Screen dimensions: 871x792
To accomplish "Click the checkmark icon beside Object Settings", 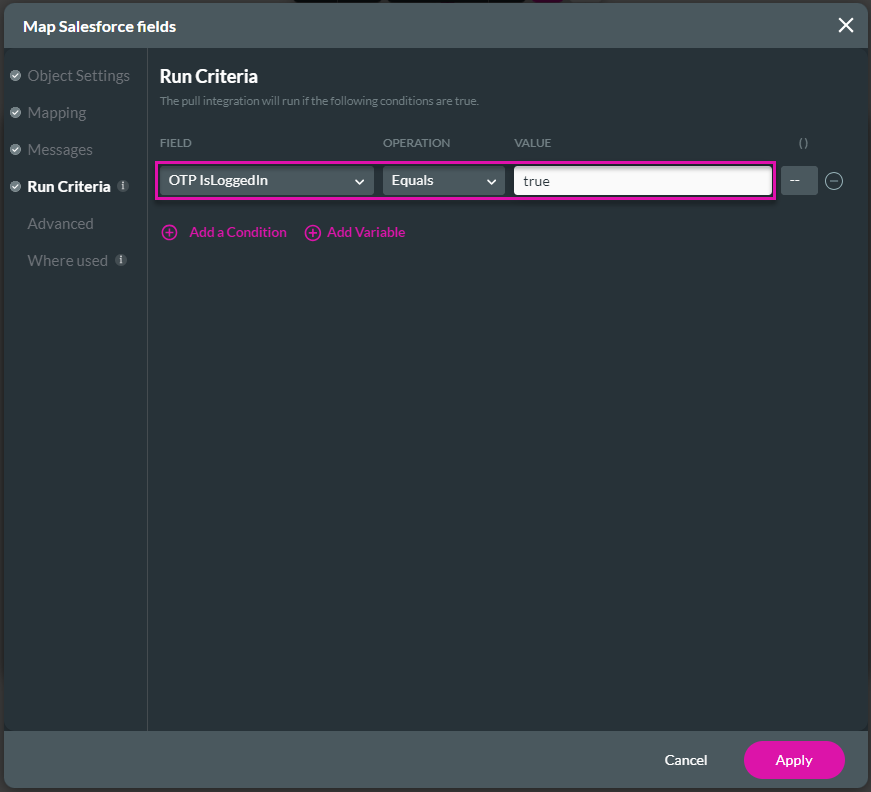I will [x=14, y=75].
